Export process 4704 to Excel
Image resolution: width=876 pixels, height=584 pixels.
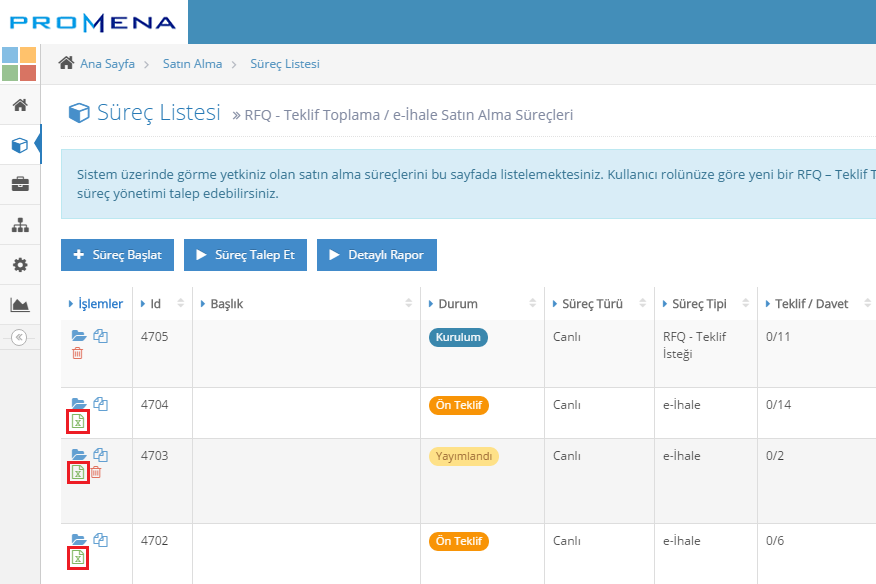tap(78, 421)
